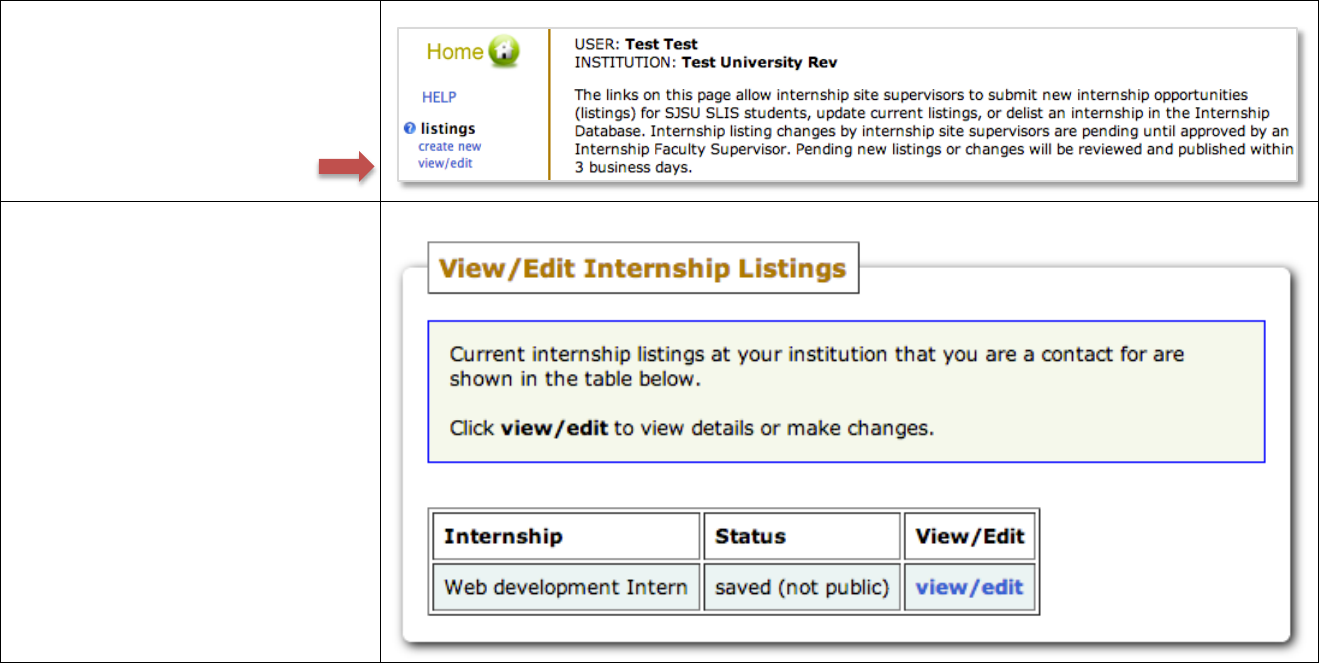The height and width of the screenshot is (663, 1319).
Task: Click the user name Test Test
Action: click(x=661, y=44)
